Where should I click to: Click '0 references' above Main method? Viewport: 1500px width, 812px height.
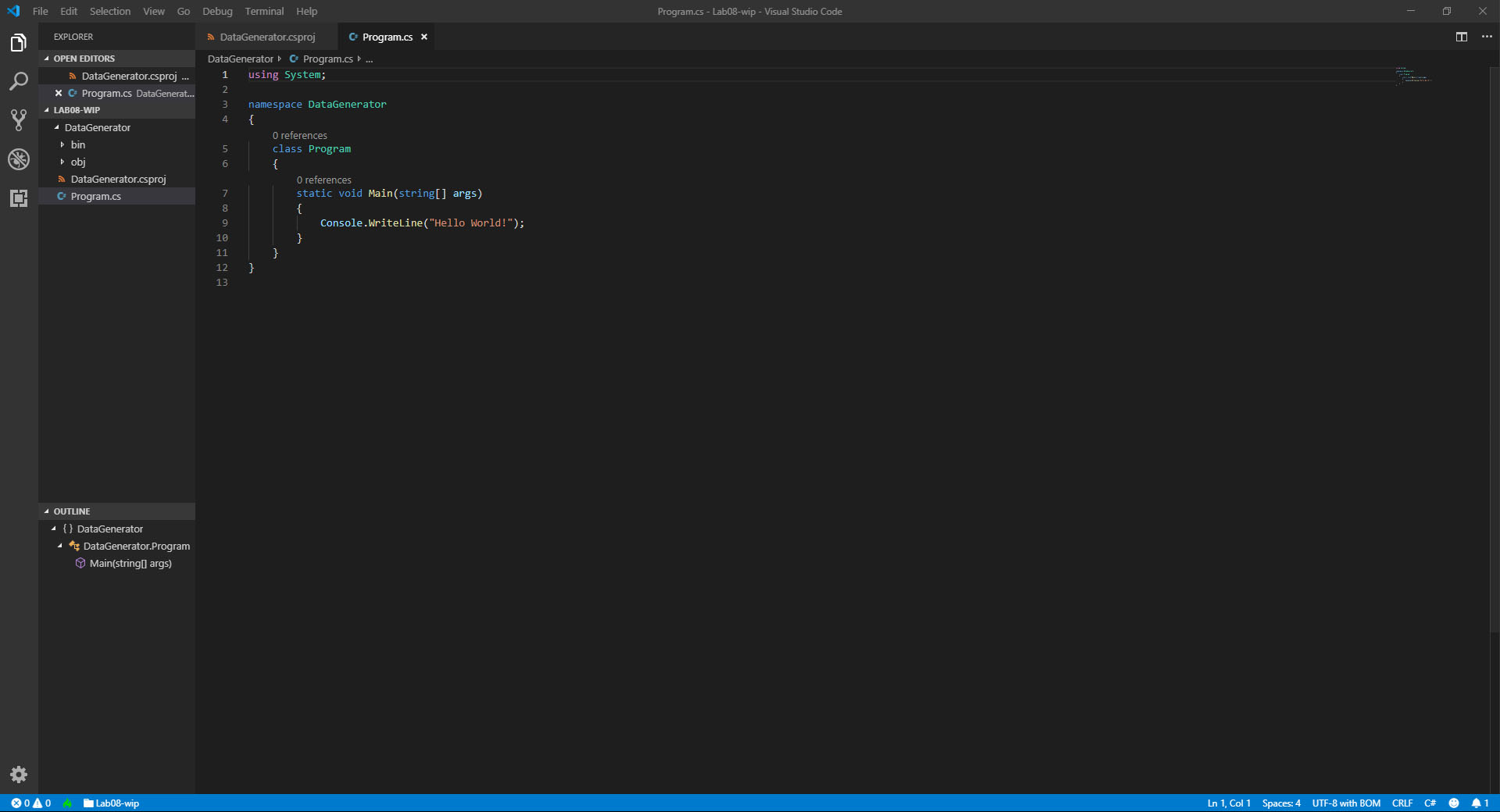[324, 180]
